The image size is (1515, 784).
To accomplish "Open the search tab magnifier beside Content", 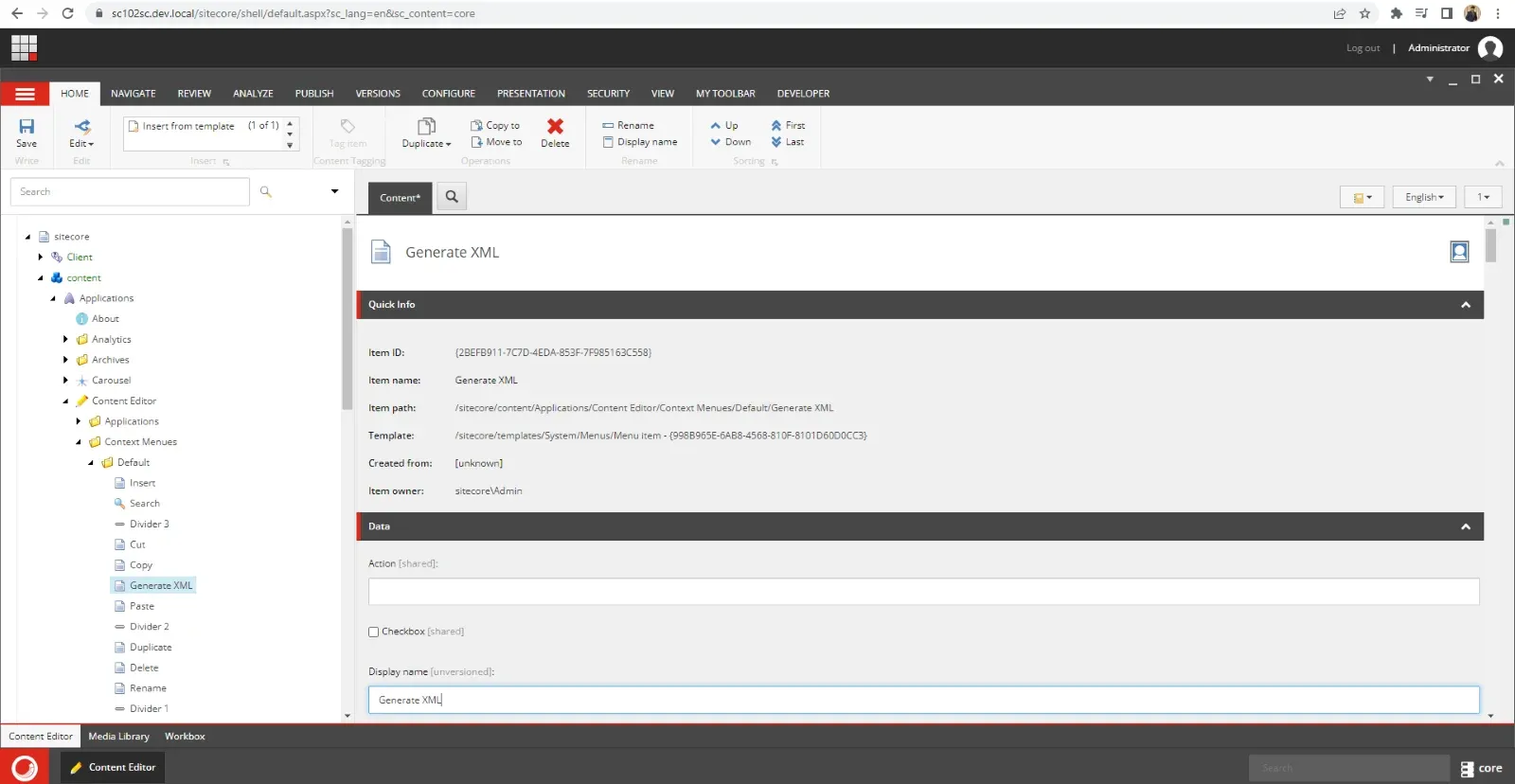I will [452, 197].
